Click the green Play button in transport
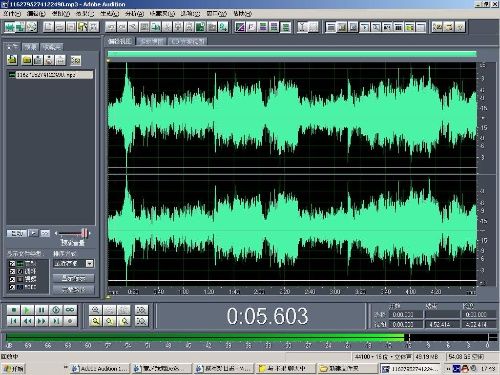Screen dimensions: 500x375 [x=27, y=310]
